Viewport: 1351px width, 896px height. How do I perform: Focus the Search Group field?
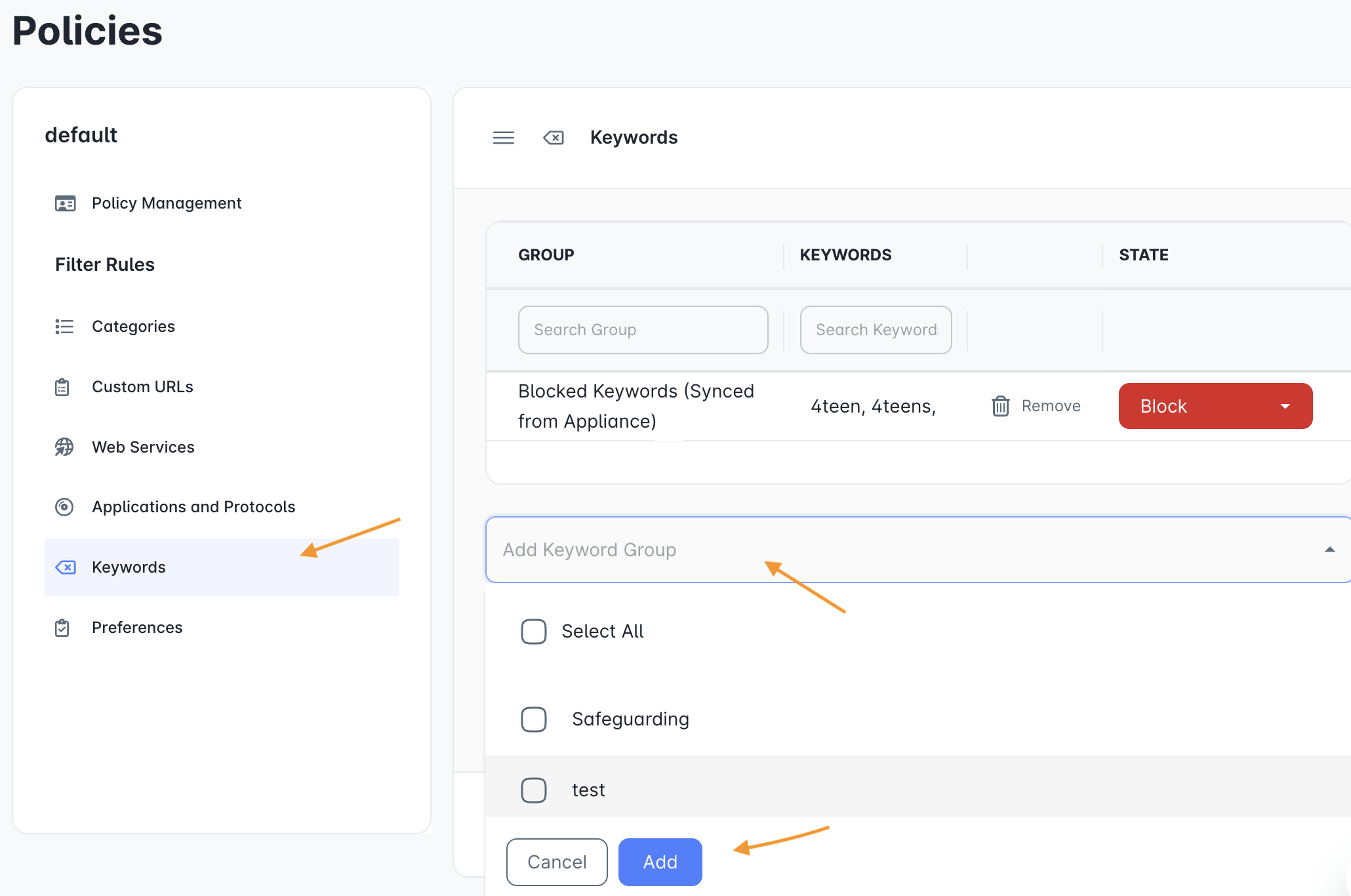tap(643, 330)
